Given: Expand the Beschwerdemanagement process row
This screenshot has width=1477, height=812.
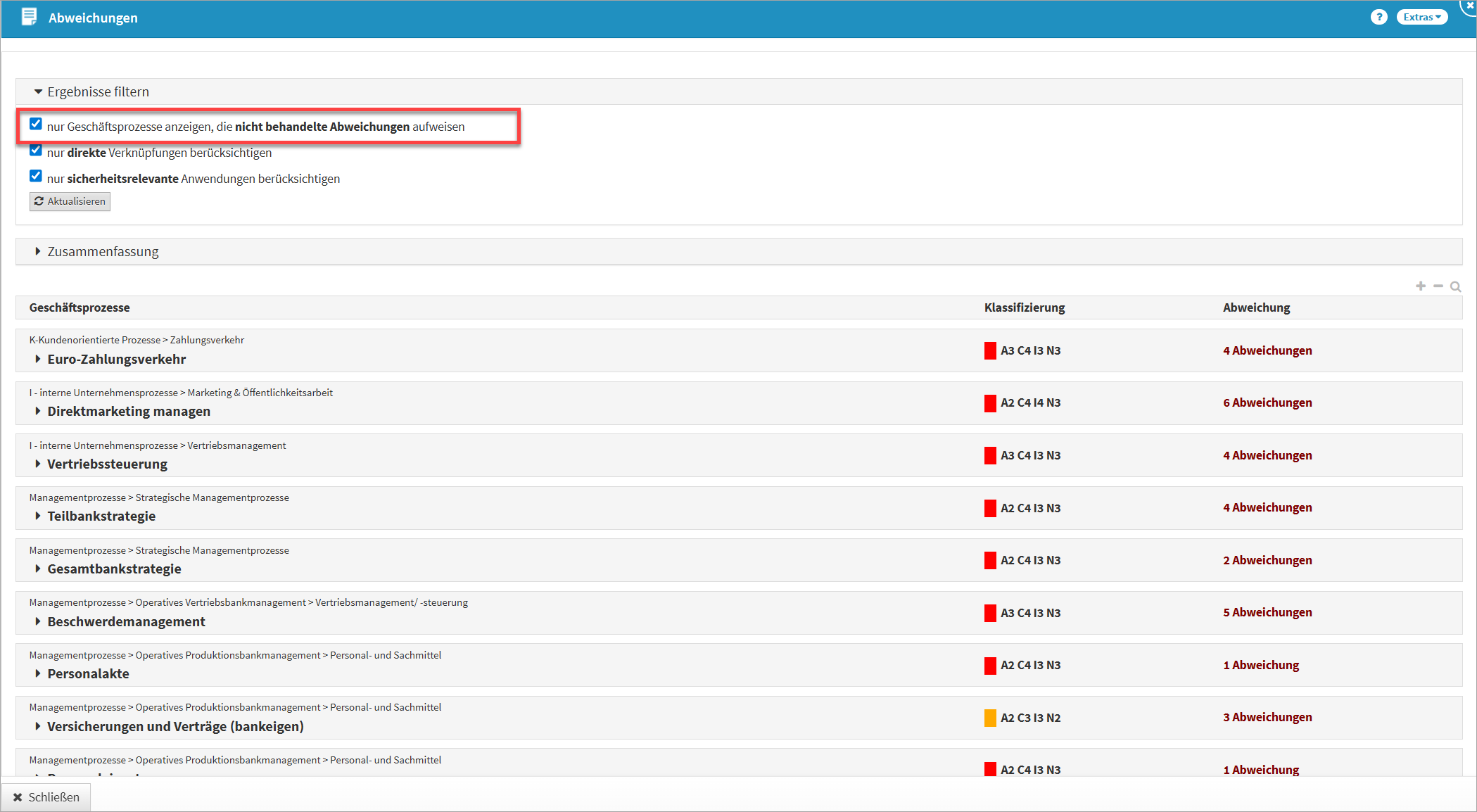Looking at the screenshot, I should [38, 621].
